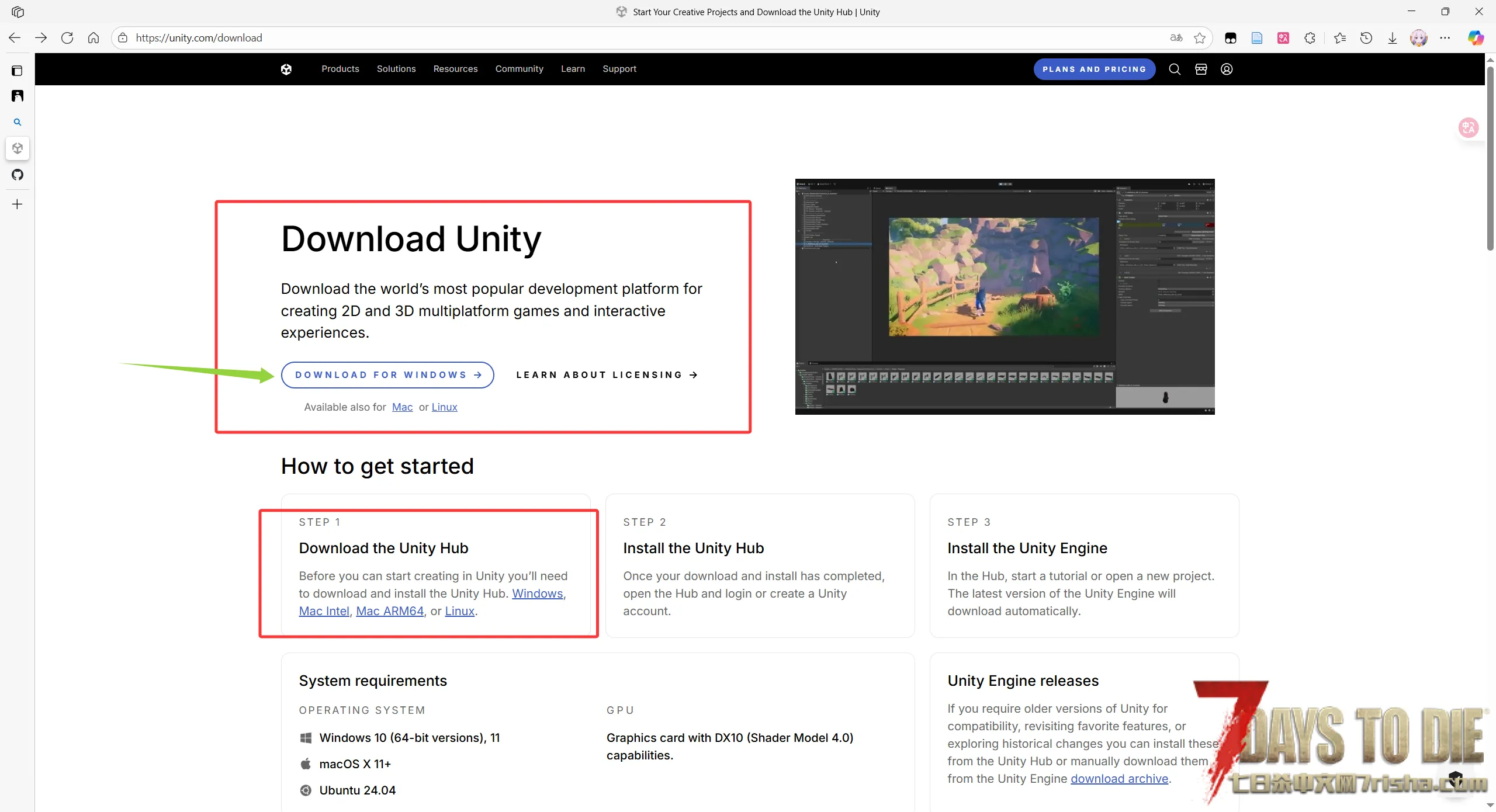The width and height of the screenshot is (1496, 812).
Task: Click Download for Windows button
Action: 387,375
